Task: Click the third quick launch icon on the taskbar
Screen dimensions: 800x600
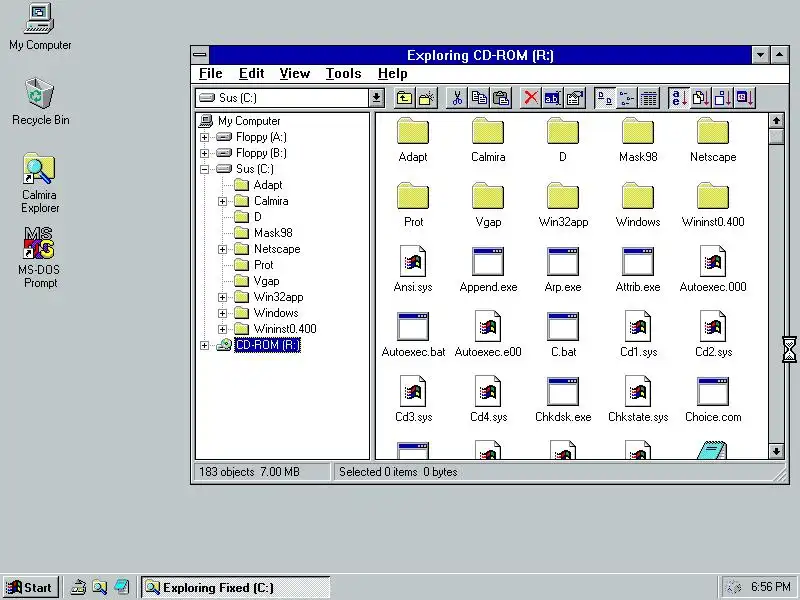Action: tap(121, 587)
